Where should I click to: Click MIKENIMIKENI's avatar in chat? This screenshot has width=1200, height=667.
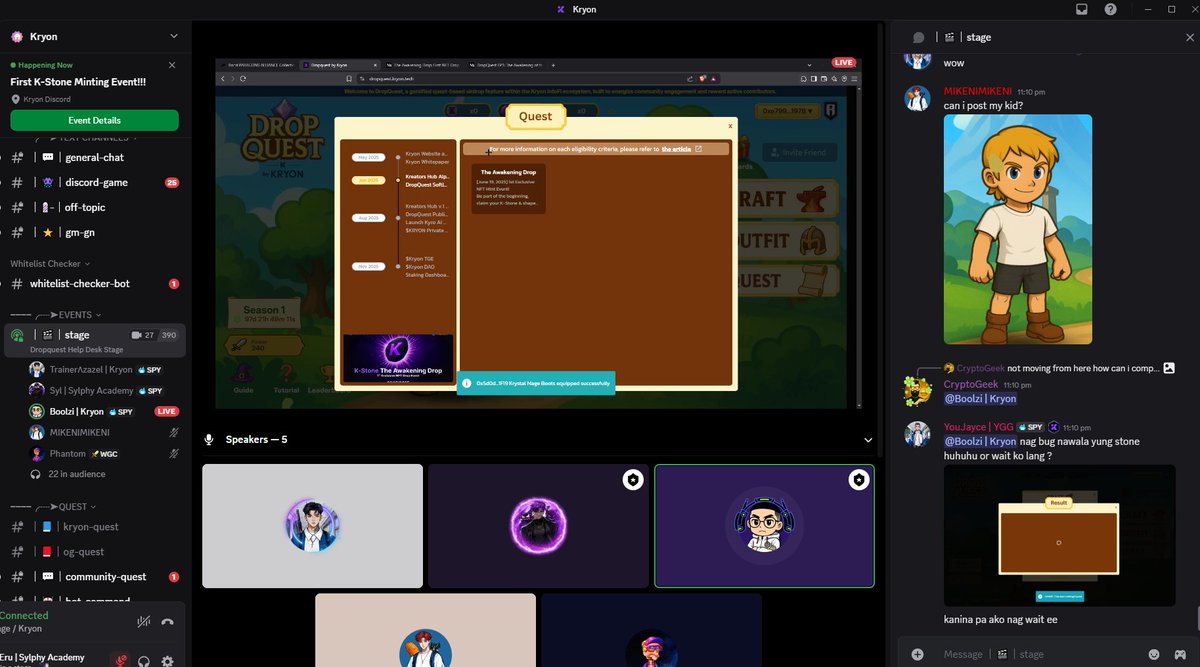coord(917,97)
